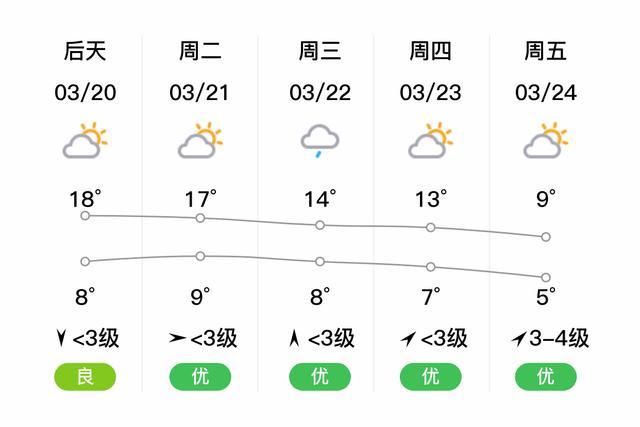640x427 pixels.
Task: Click the northeast wind arrow beside 3–4级
Action: click(519, 339)
